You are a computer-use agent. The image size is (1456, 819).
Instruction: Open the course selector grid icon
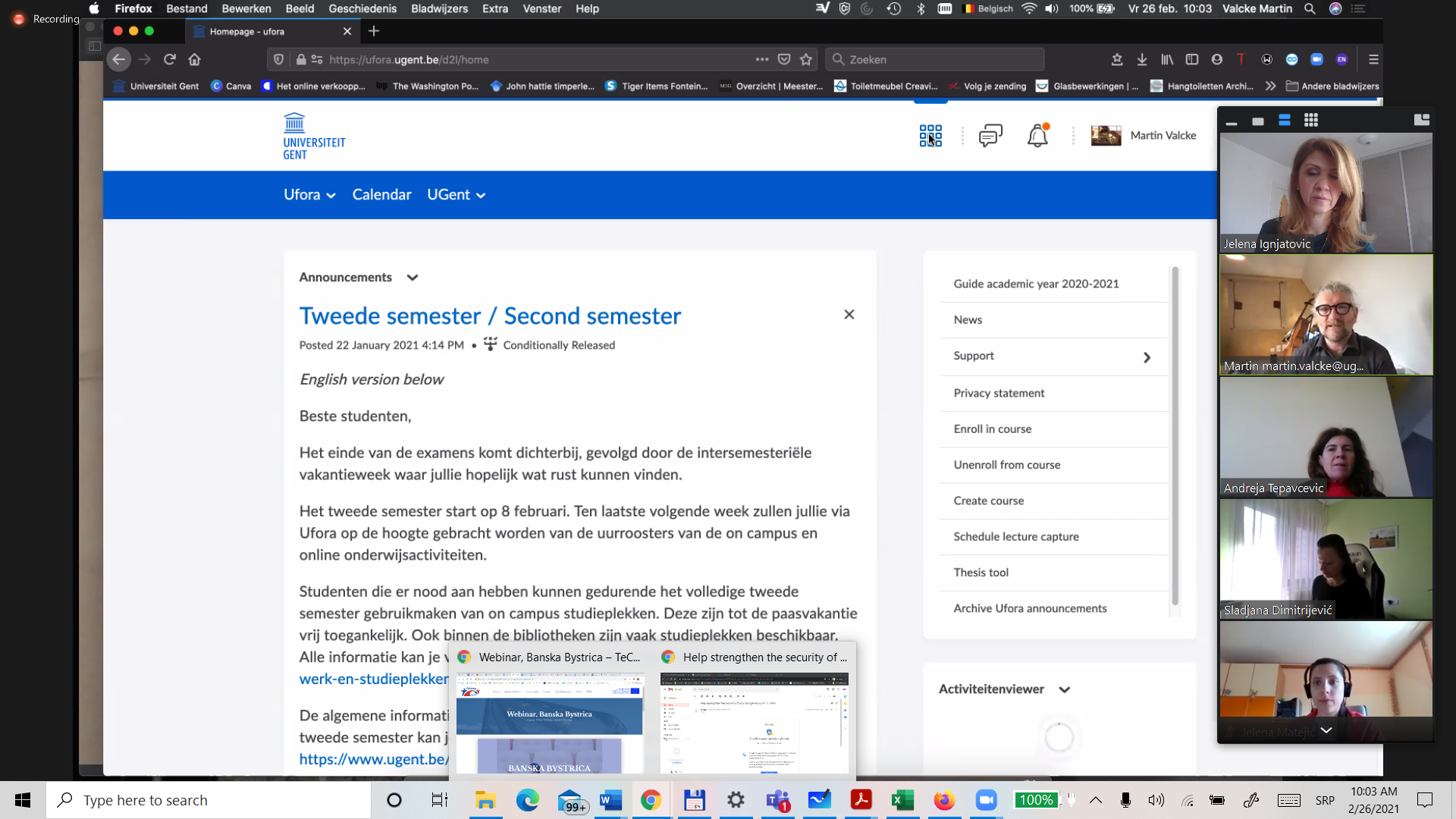coord(930,136)
